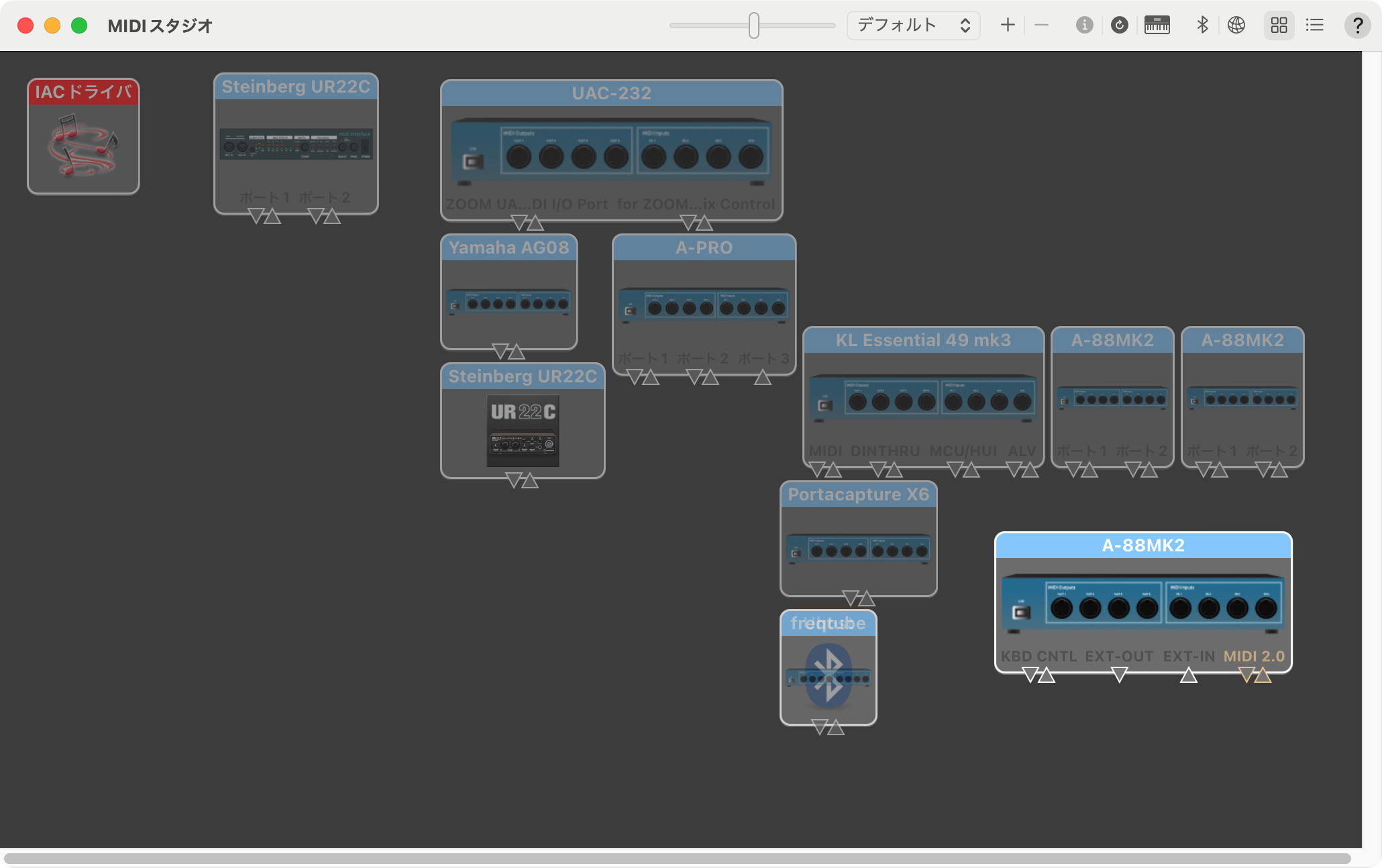Viewport: 1382px width, 868px height.
Task: Click the KL Essential DINTHRU connector
Action: pos(886,470)
